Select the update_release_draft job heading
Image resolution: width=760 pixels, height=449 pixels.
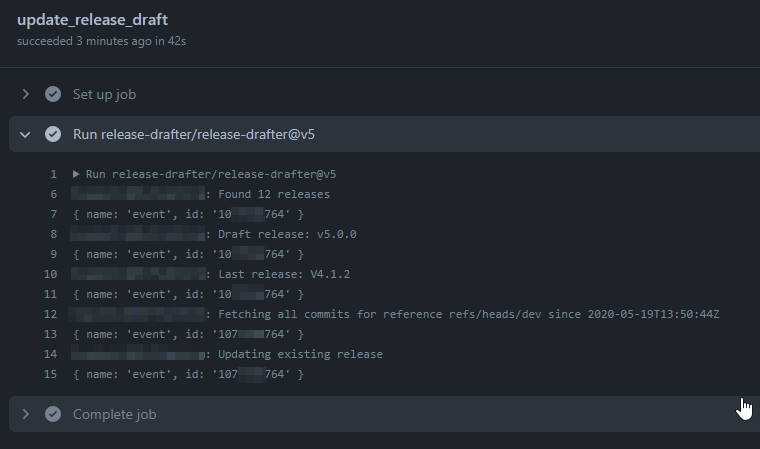93,19
